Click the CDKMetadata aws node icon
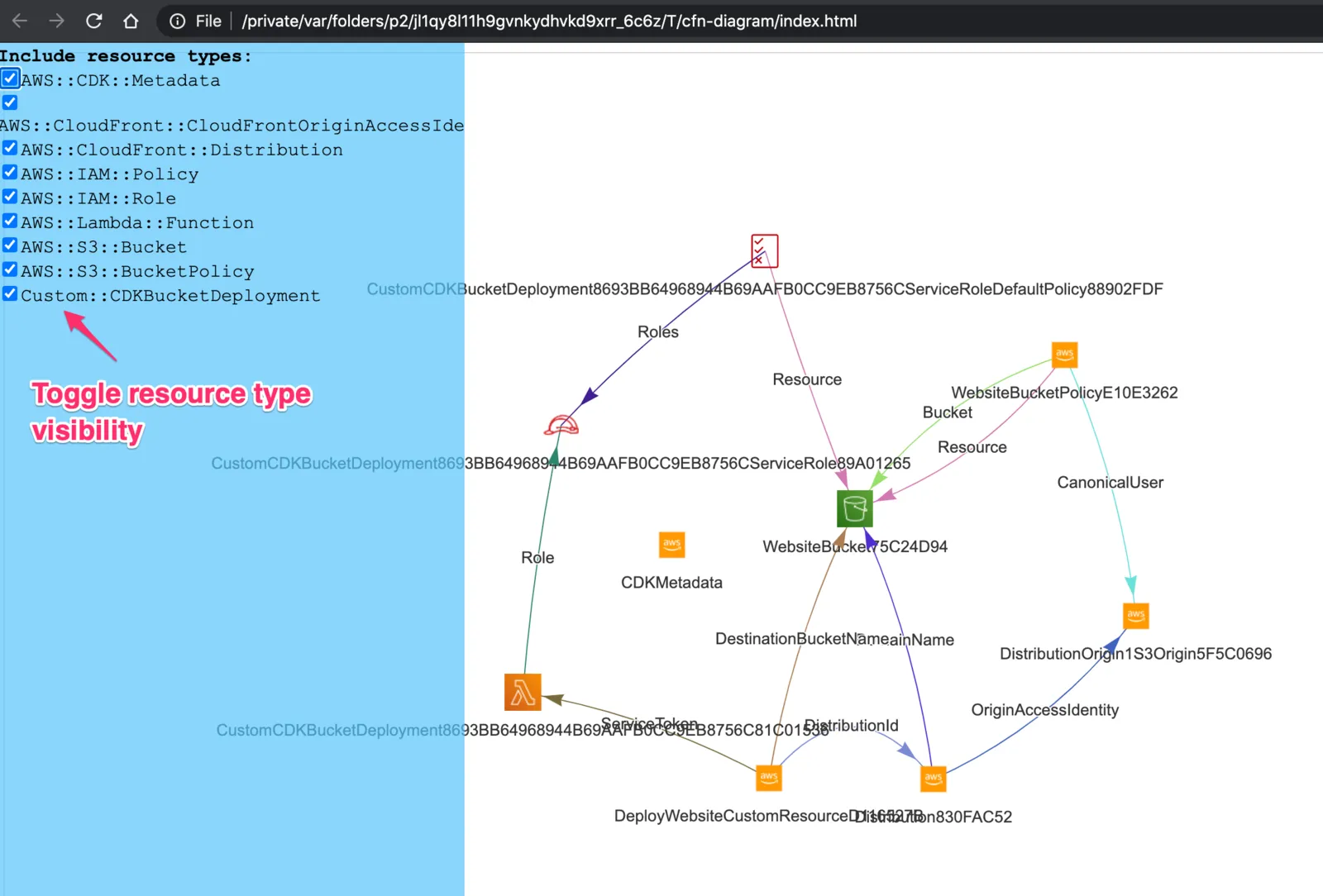This screenshot has height=896, width=1323. click(x=671, y=545)
